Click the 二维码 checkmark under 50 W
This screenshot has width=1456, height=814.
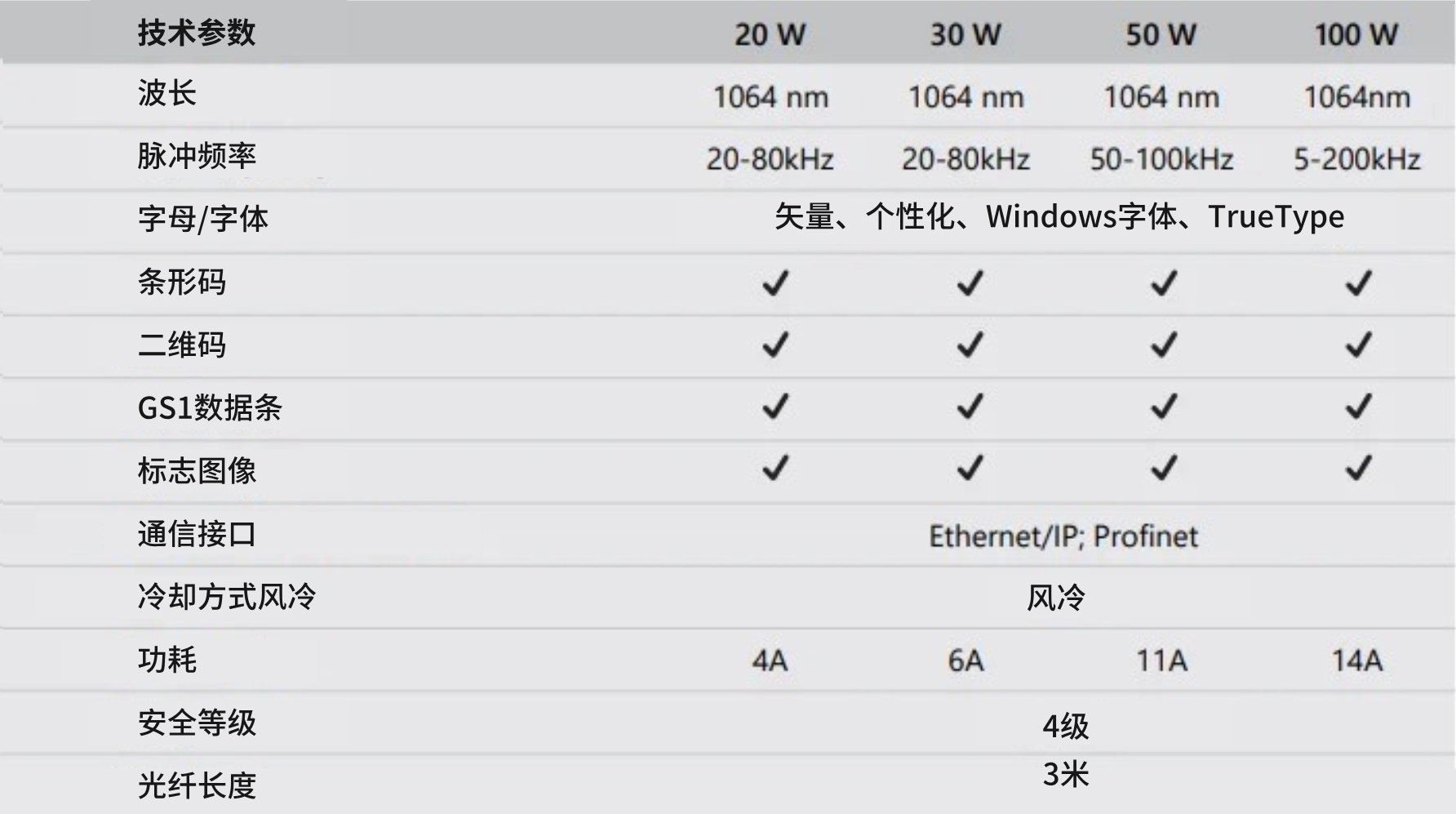1164,345
